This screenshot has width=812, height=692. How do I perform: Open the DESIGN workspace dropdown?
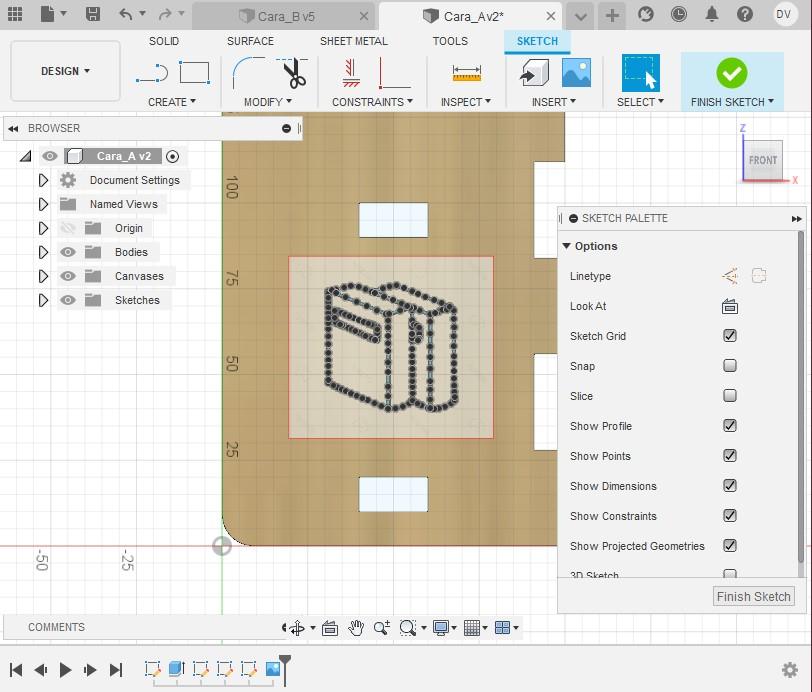click(65, 71)
